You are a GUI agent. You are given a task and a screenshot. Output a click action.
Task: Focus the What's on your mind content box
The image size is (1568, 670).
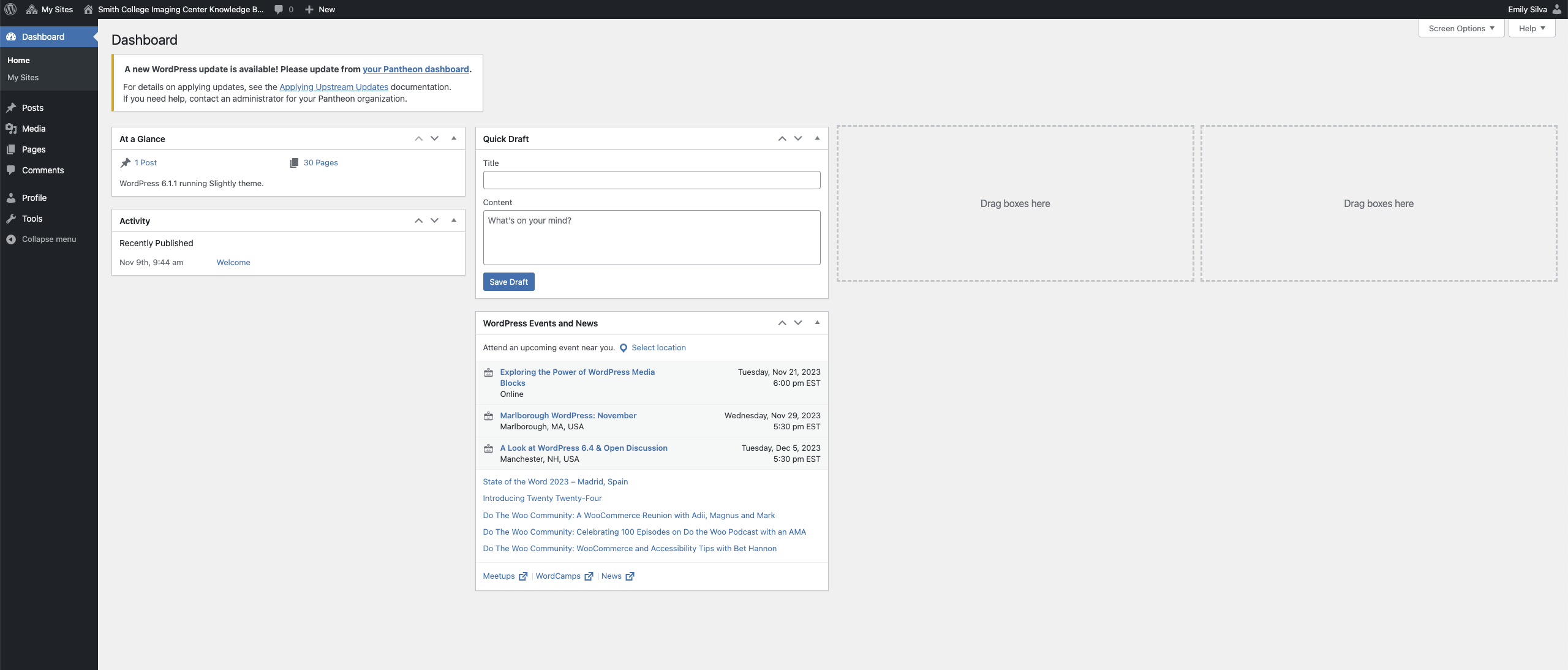[652, 238]
